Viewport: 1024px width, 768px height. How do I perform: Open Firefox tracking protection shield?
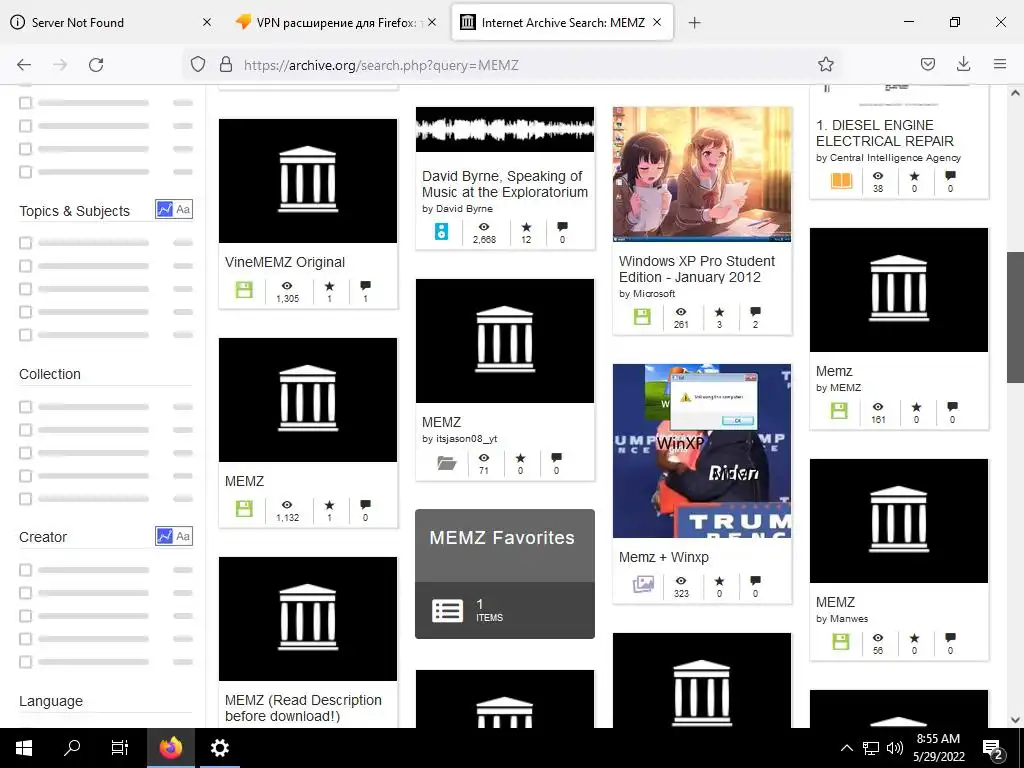pyautogui.click(x=198, y=64)
